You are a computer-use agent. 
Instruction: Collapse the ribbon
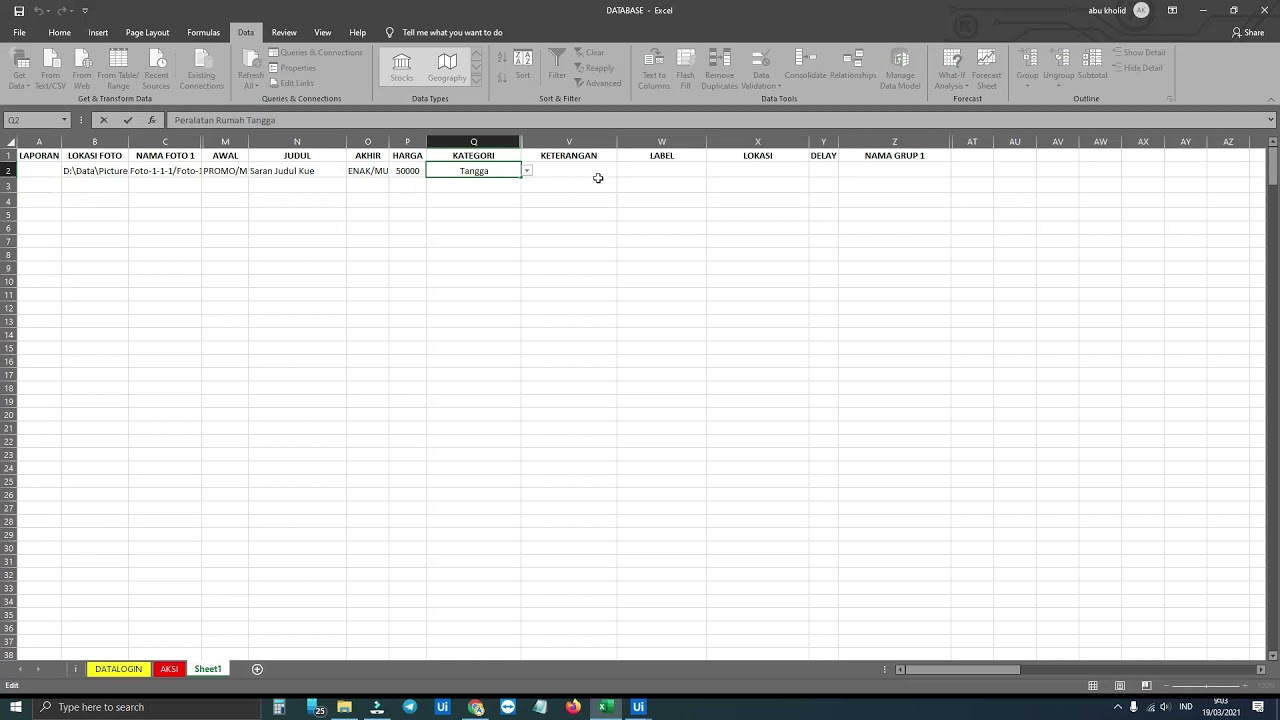tap(1270, 99)
